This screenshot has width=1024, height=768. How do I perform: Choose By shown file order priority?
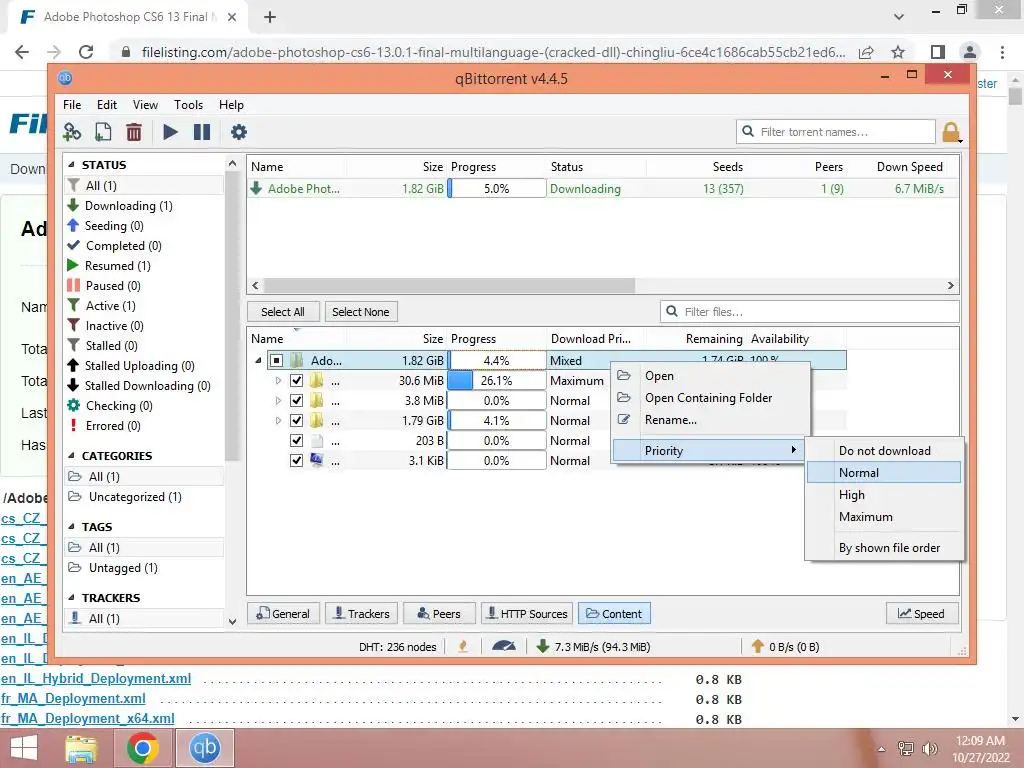pos(884,548)
